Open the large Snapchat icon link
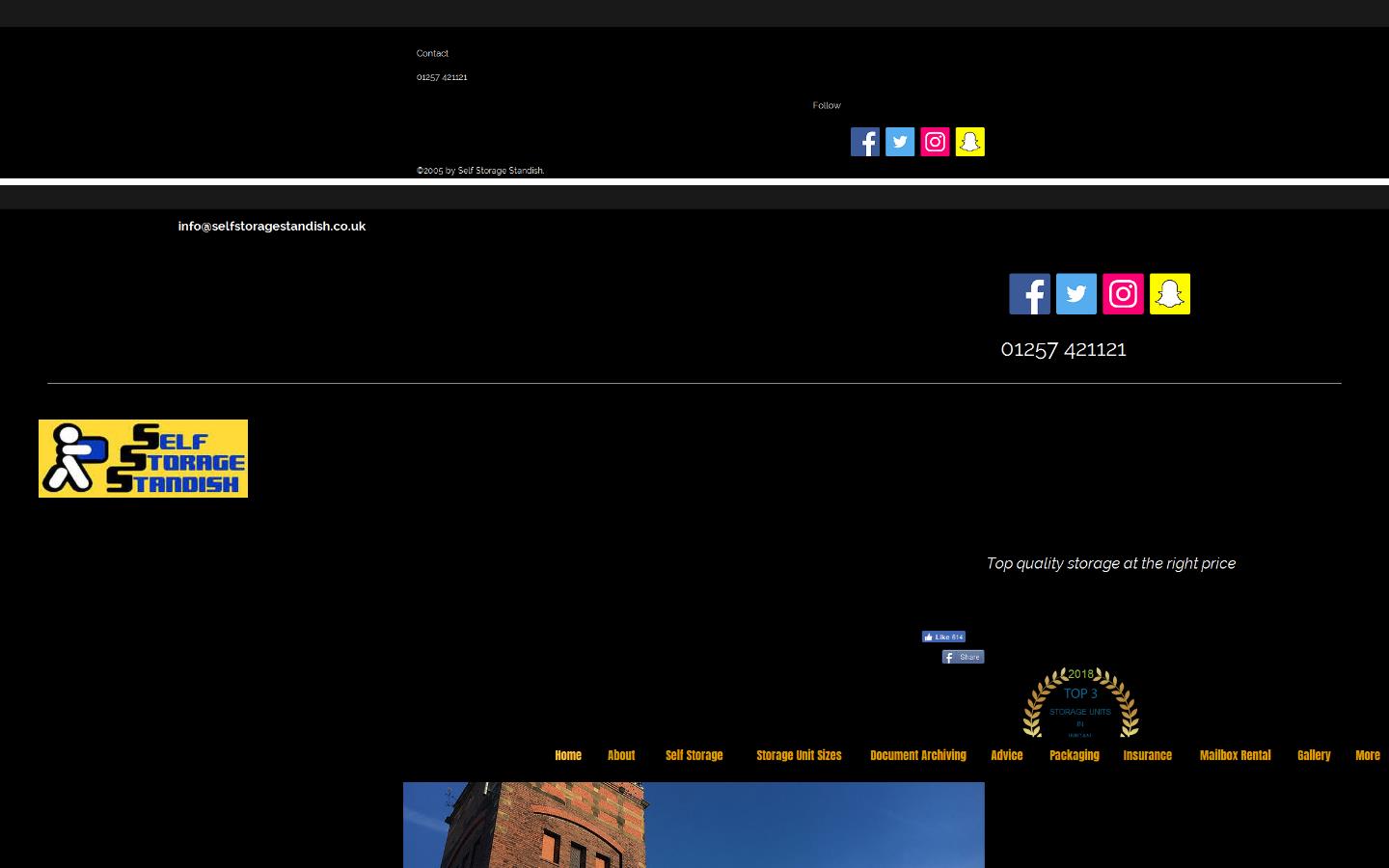 tap(1169, 294)
